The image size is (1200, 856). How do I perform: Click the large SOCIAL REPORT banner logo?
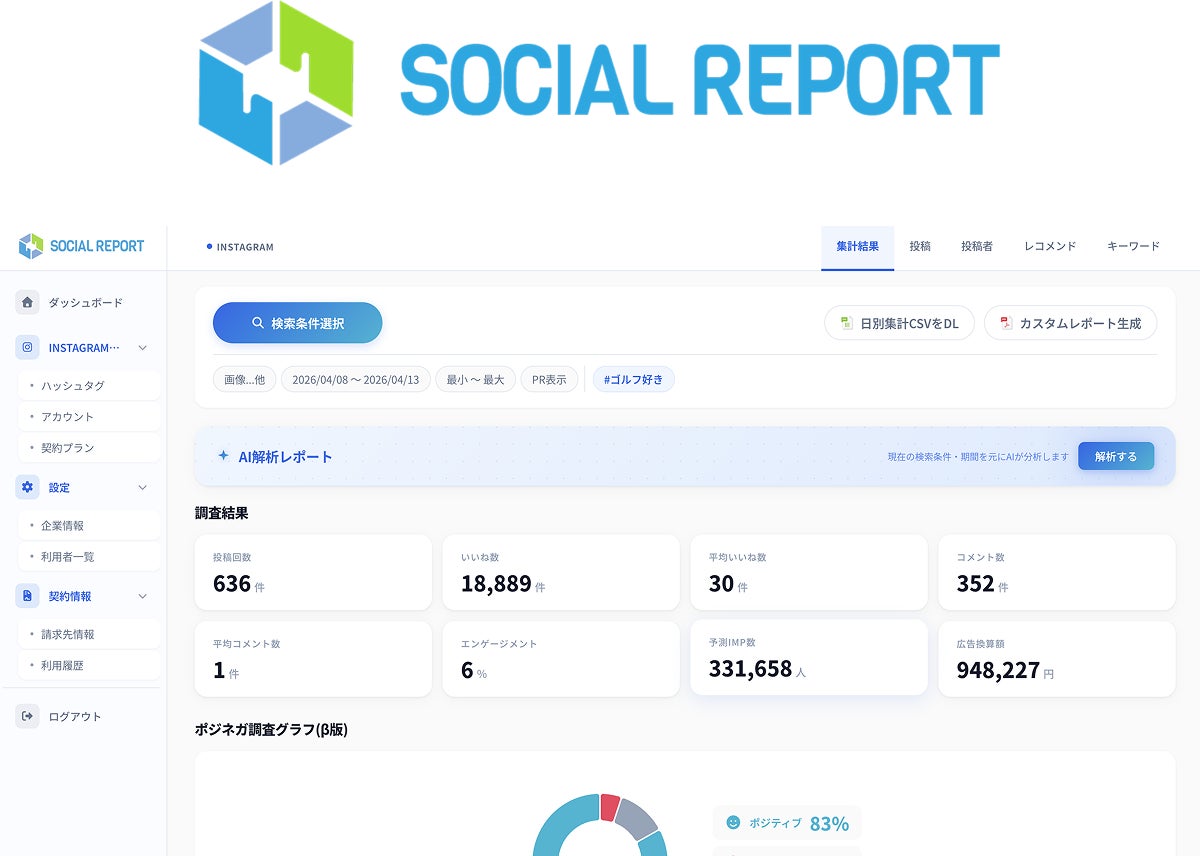point(598,82)
